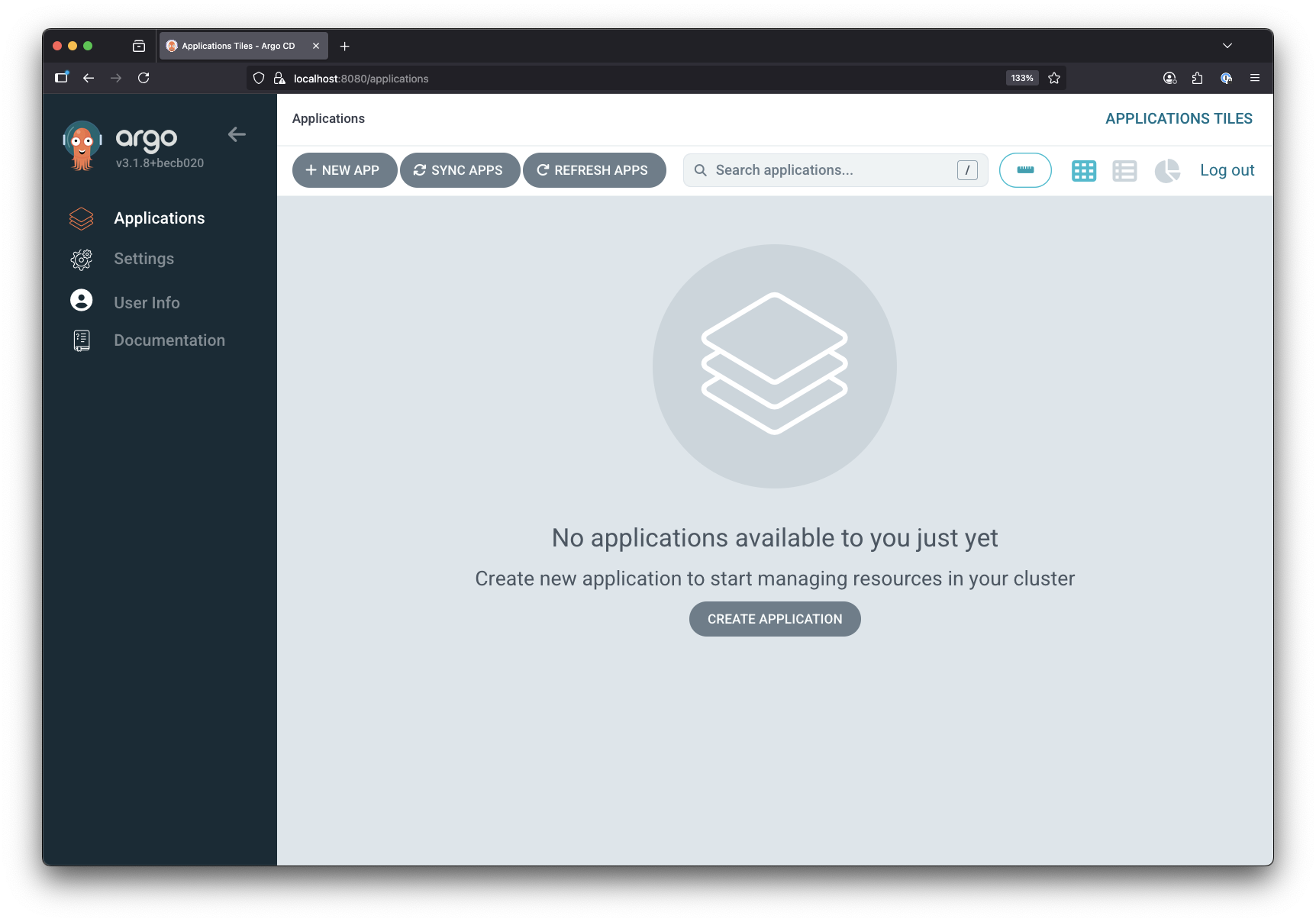Open User Info in the sidebar
The image size is (1316, 922).
[147, 302]
